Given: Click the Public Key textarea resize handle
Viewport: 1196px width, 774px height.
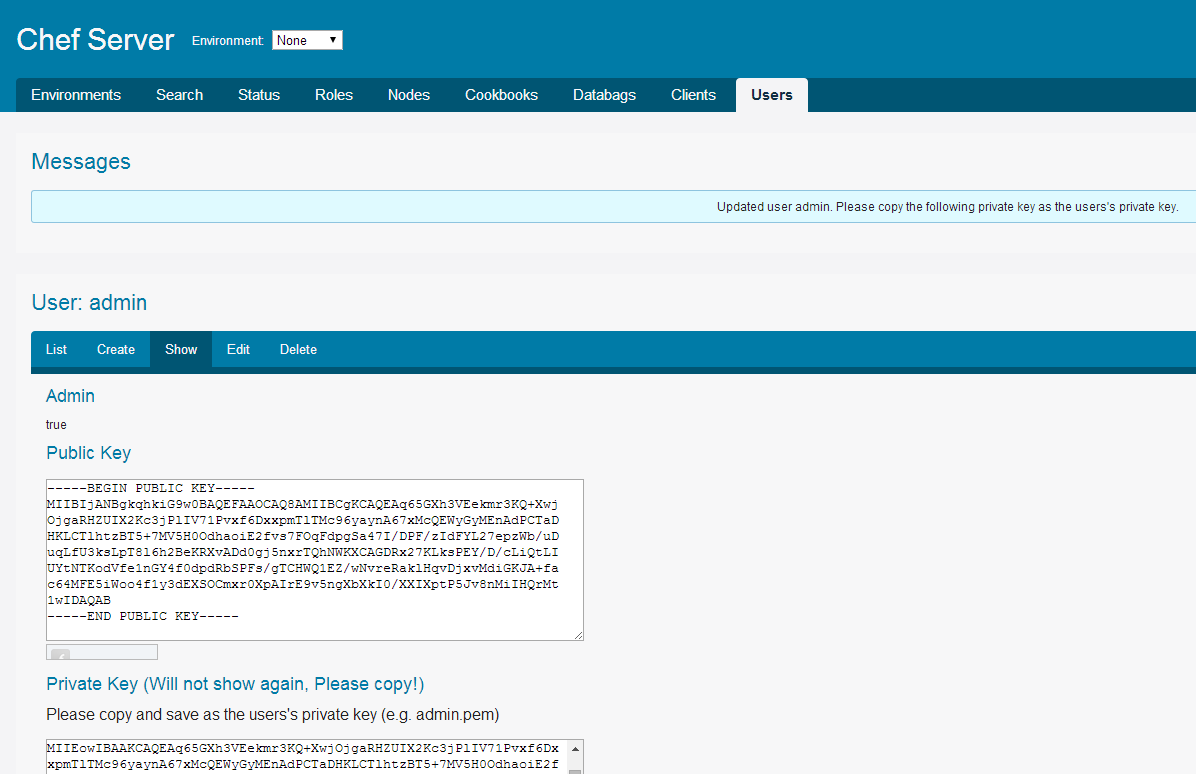Looking at the screenshot, I should pos(578,635).
